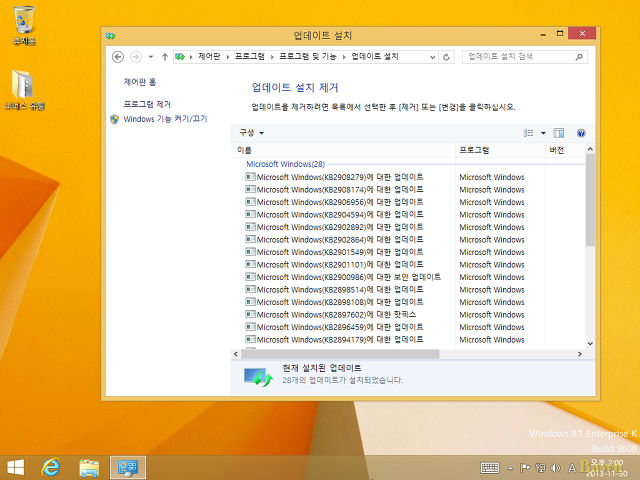Launch Internet Explorer from taskbar
Viewport: 640px width, 480px height.
pyautogui.click(x=51, y=467)
